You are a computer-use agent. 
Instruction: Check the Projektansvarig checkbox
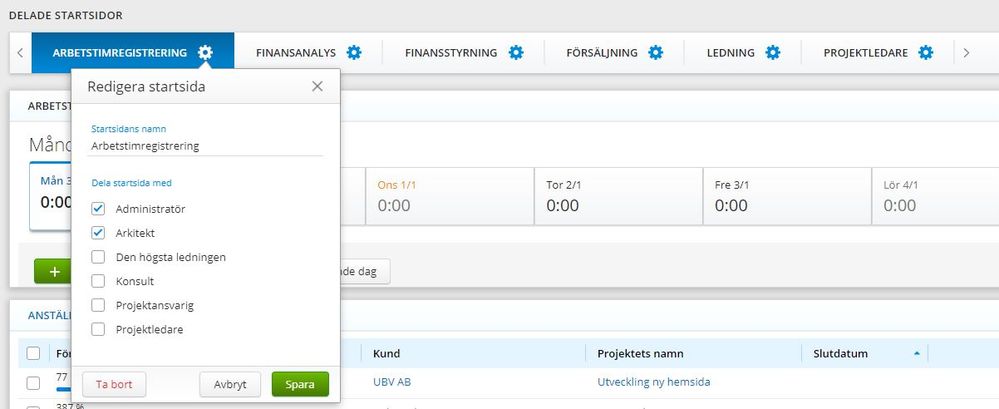tap(98, 305)
